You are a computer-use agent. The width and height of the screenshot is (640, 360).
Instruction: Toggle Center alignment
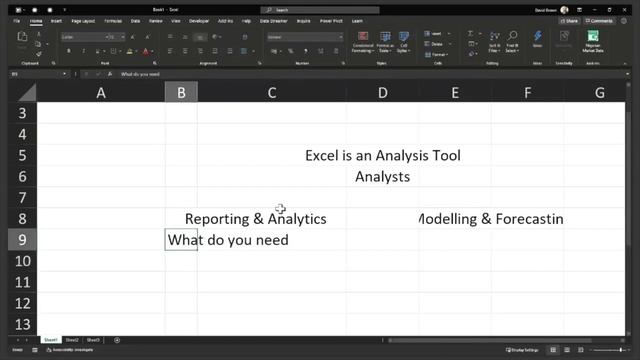185,51
